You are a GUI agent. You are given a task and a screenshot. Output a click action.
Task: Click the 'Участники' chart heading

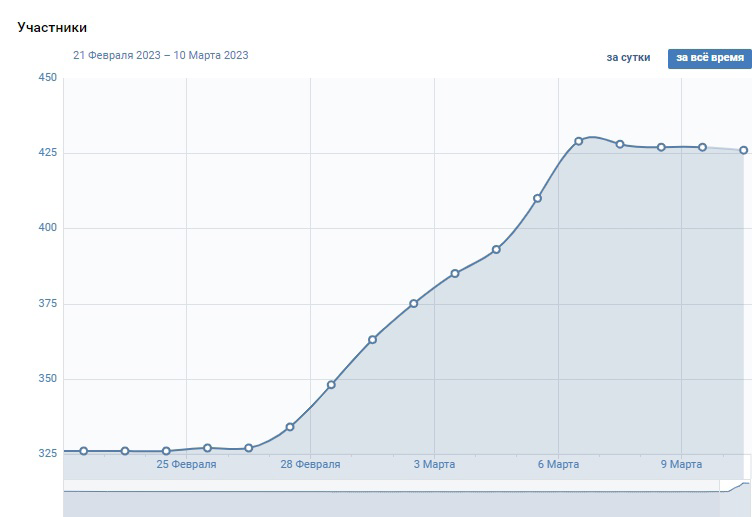[52, 27]
